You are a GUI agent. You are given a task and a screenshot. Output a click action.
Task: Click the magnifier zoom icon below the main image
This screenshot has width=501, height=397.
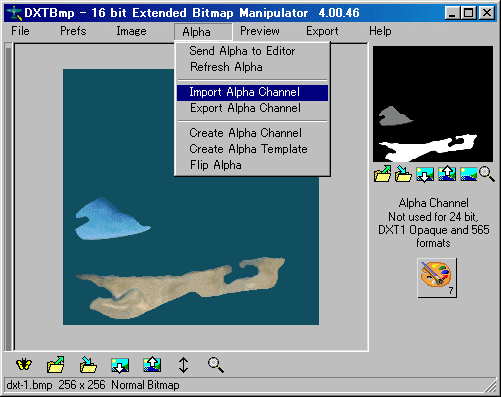click(215, 365)
